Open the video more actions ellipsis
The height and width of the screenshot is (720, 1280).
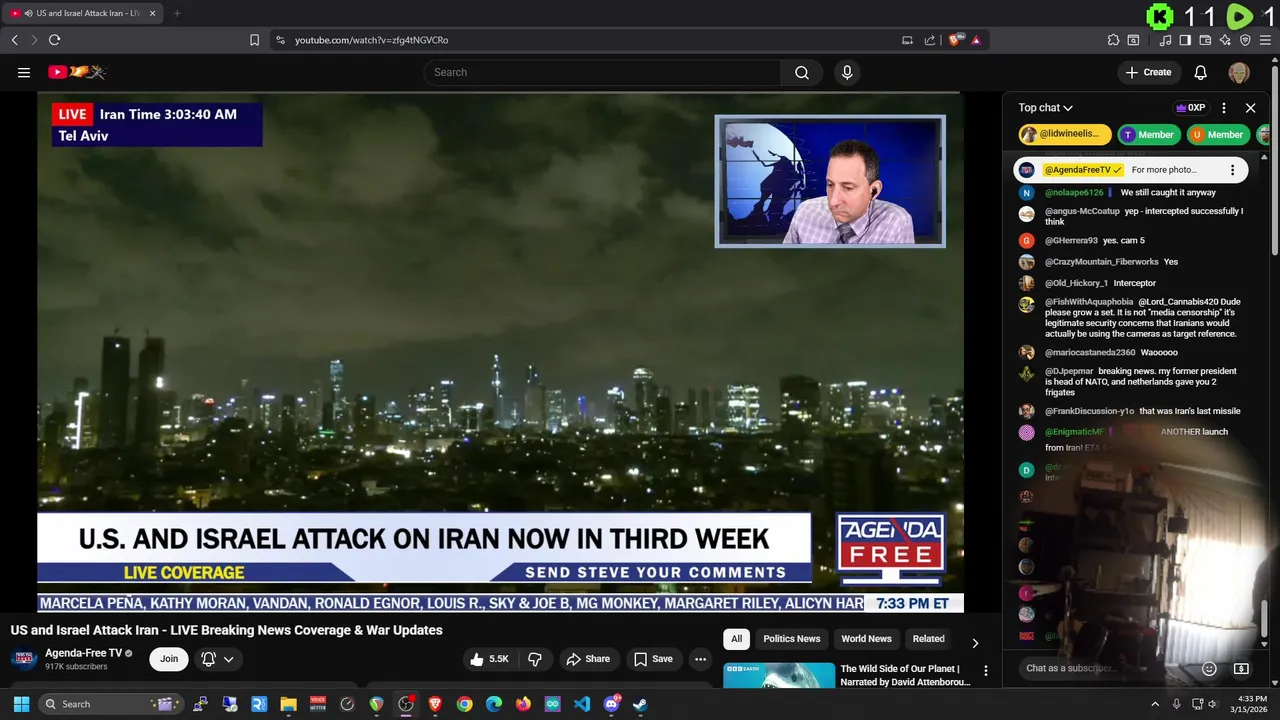[x=700, y=659]
